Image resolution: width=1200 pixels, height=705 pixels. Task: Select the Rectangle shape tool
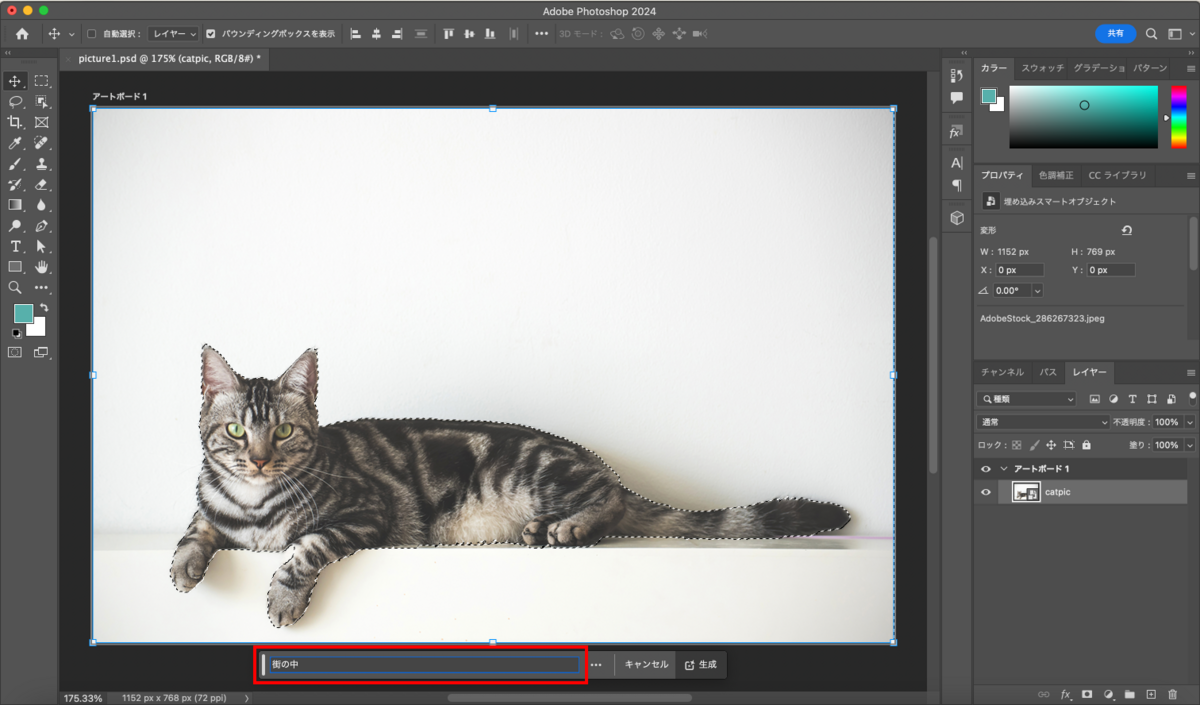coord(15,267)
